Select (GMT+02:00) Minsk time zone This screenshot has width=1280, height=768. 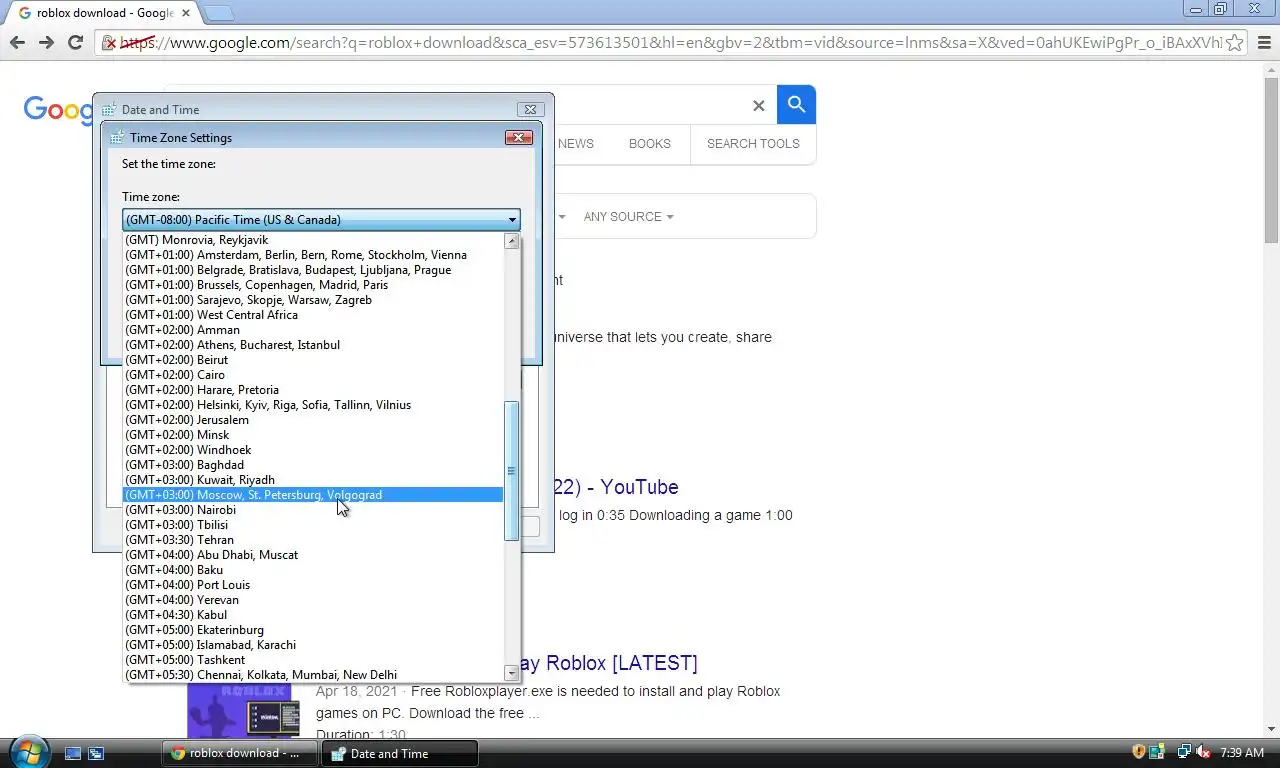[x=313, y=435]
